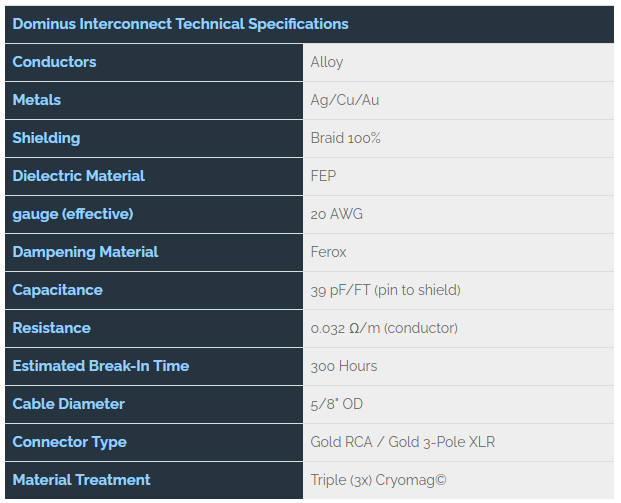621x503 pixels.
Task: Select the Metals row label
Action: (154, 100)
